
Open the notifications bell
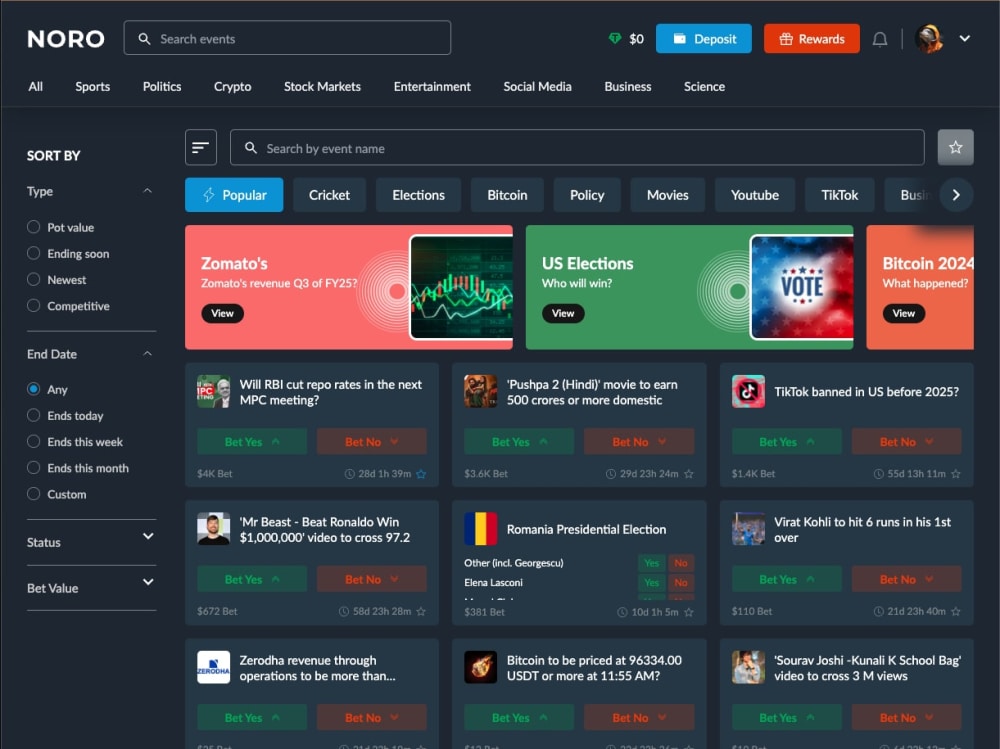click(879, 39)
